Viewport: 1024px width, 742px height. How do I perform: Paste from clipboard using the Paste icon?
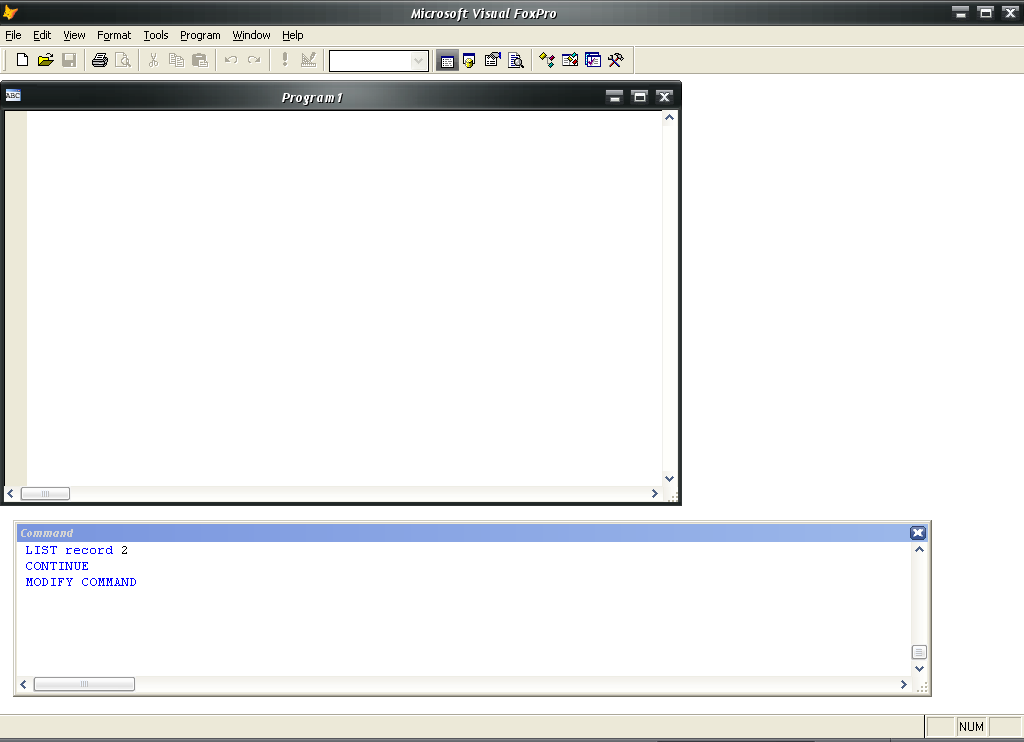200,60
